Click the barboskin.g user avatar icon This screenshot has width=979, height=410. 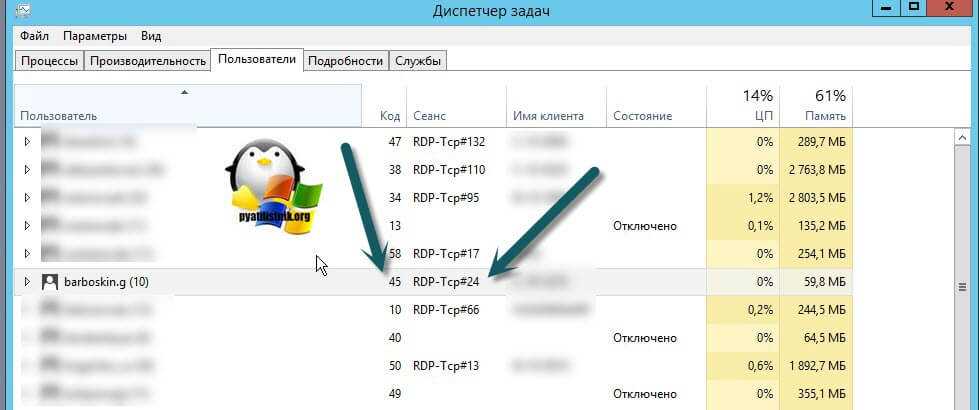49,282
